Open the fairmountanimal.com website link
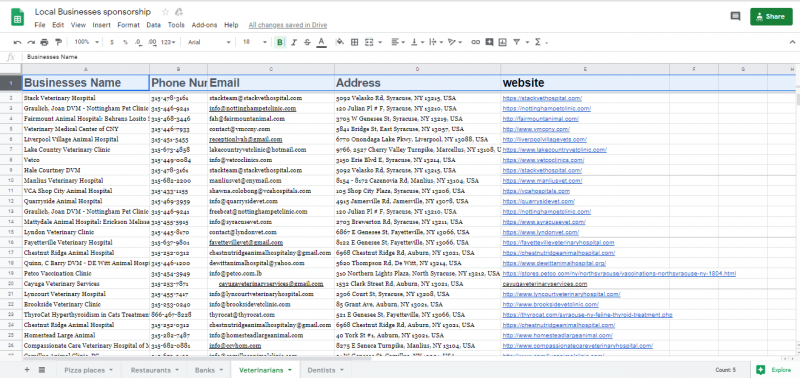Screen dimensions: 800x378 [x=540, y=118]
